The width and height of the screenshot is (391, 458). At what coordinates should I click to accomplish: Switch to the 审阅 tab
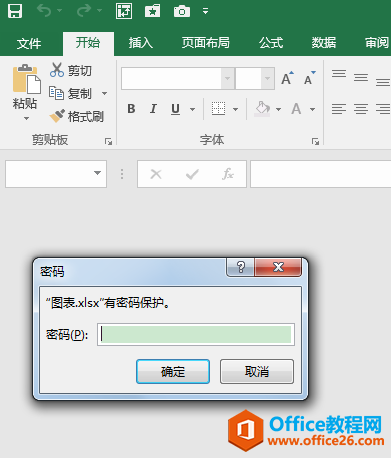pyautogui.click(x=377, y=43)
